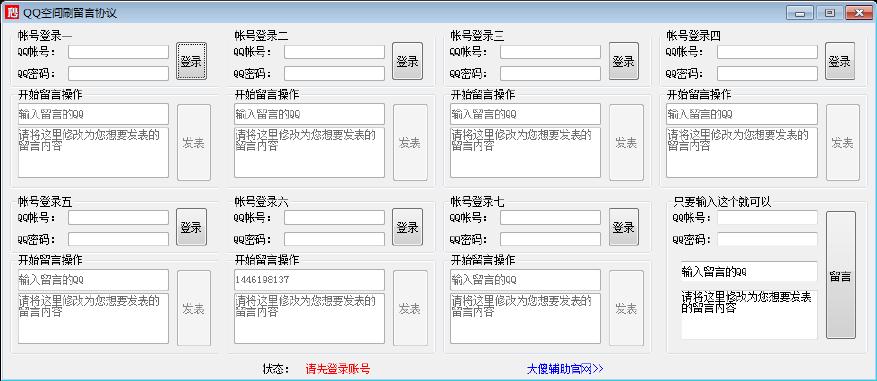
Task: Click 登录 button for 帐号登录四
Action: coord(840,61)
